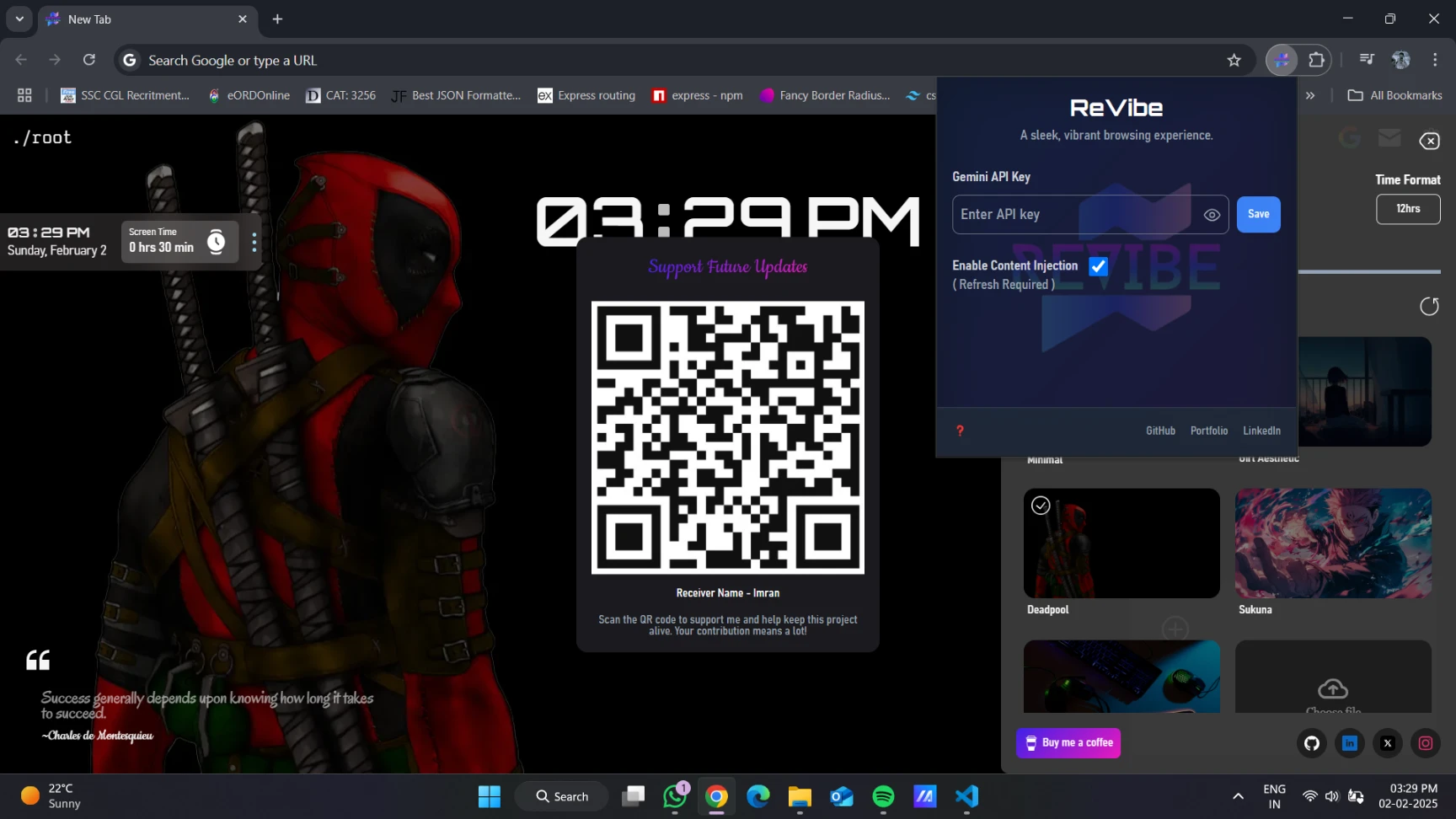The height and width of the screenshot is (819, 1456).
Task: Bookmark this tab with the star icon
Action: point(1234,60)
